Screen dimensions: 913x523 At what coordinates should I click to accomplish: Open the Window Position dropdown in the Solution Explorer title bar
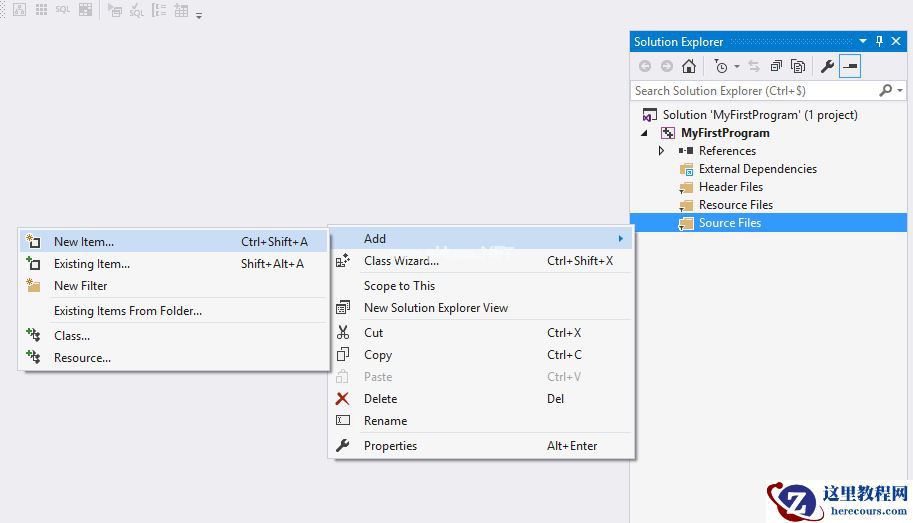pos(863,41)
